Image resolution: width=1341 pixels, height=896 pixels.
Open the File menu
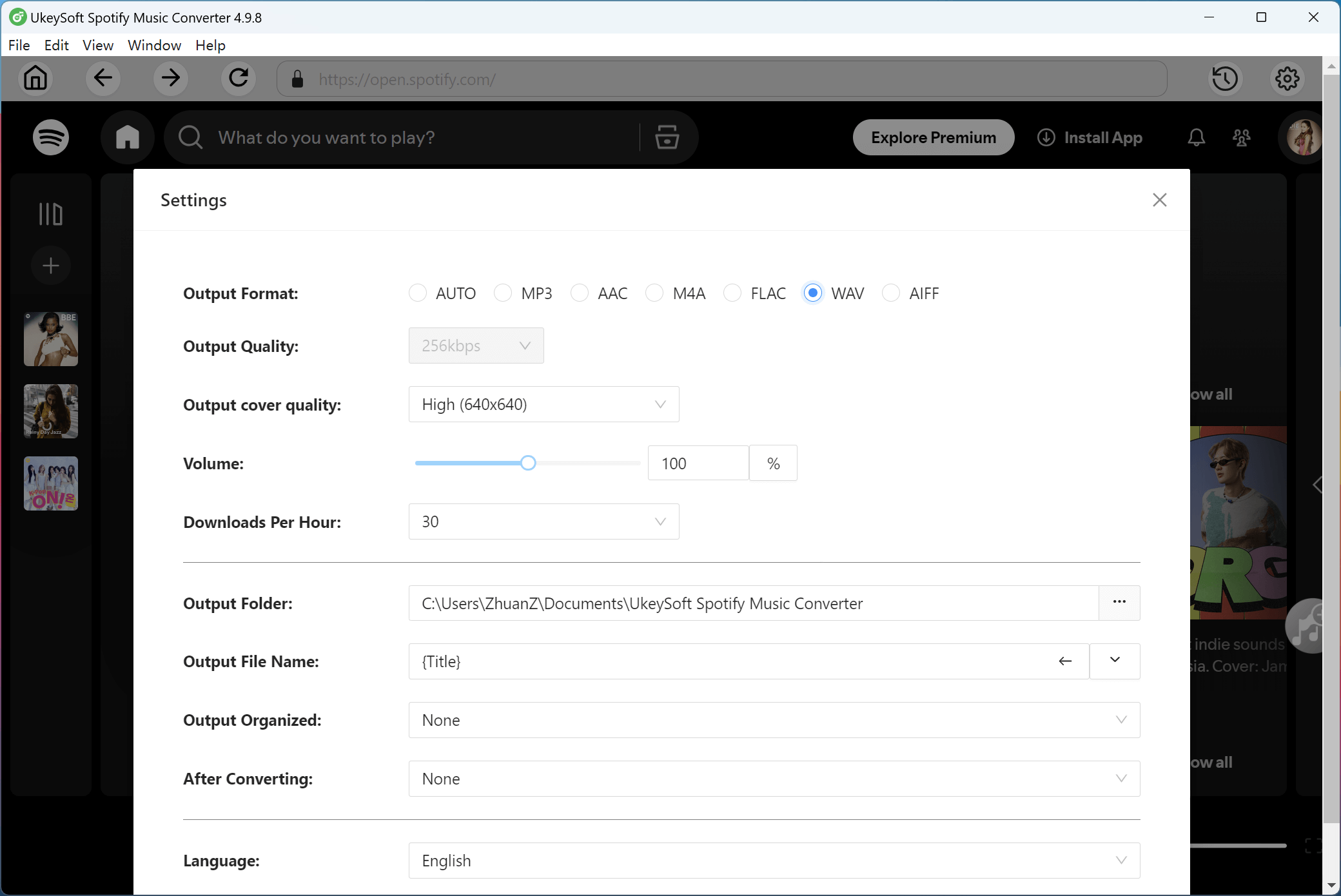(19, 45)
